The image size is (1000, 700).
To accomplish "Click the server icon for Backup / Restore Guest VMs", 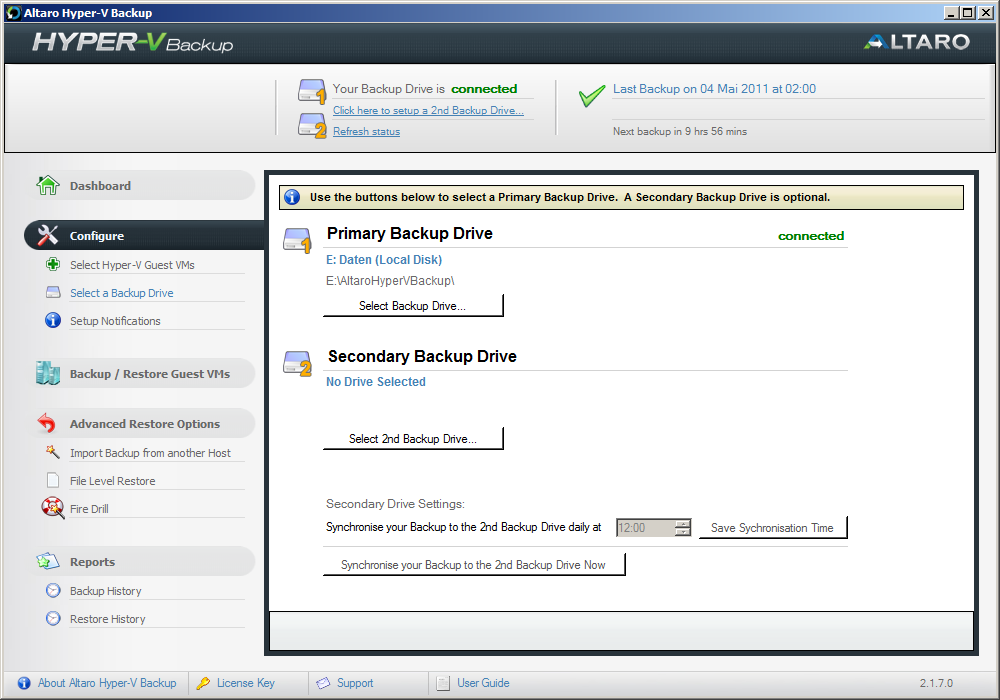I will [x=48, y=374].
